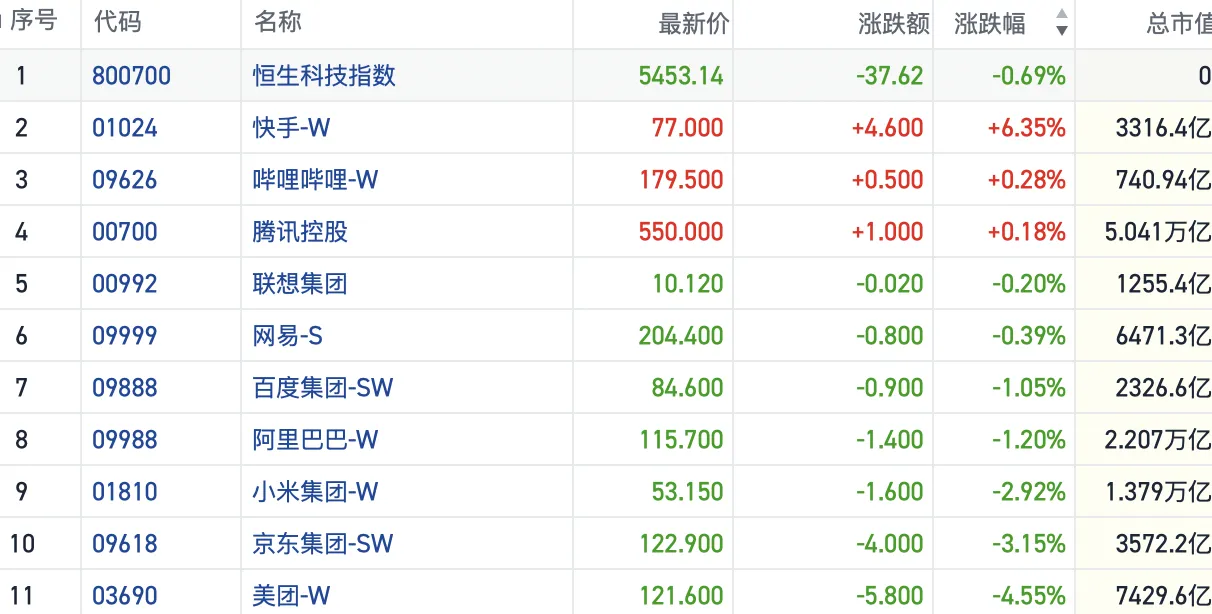Click the 美团-W stock name
1212x614 pixels.
291,596
